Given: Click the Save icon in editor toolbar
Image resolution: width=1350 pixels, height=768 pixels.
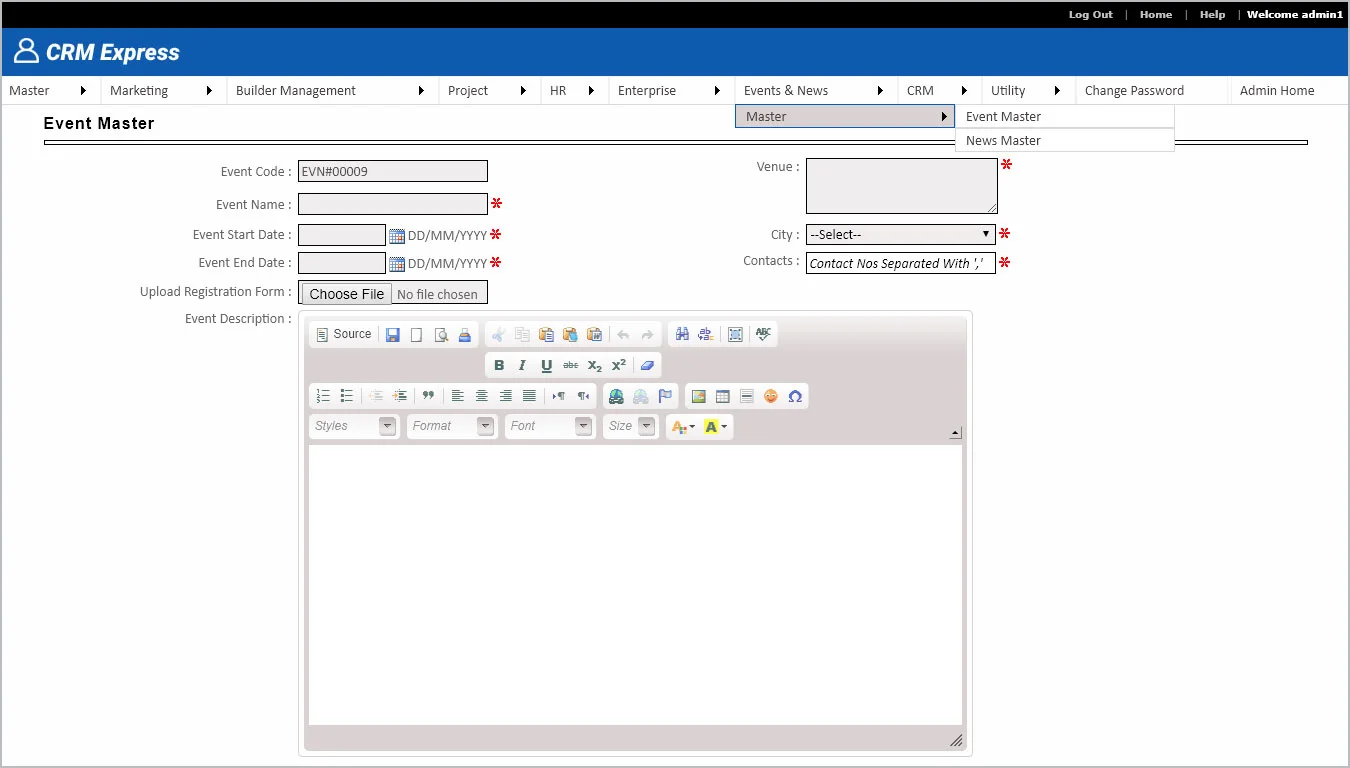Looking at the screenshot, I should pos(393,335).
